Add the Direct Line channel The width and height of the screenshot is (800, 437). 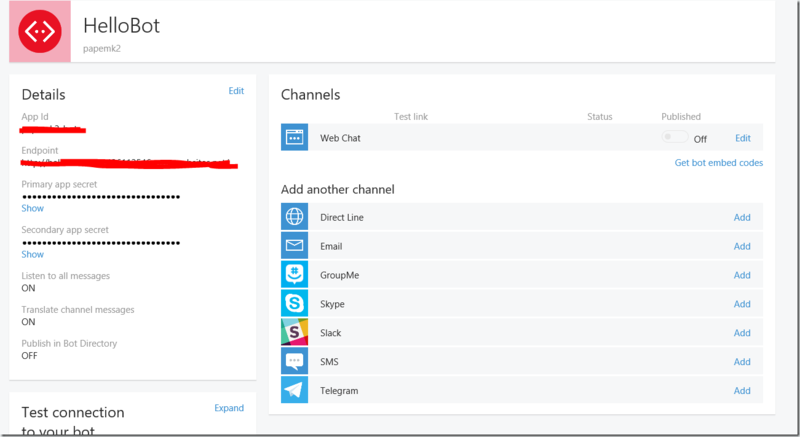742,217
